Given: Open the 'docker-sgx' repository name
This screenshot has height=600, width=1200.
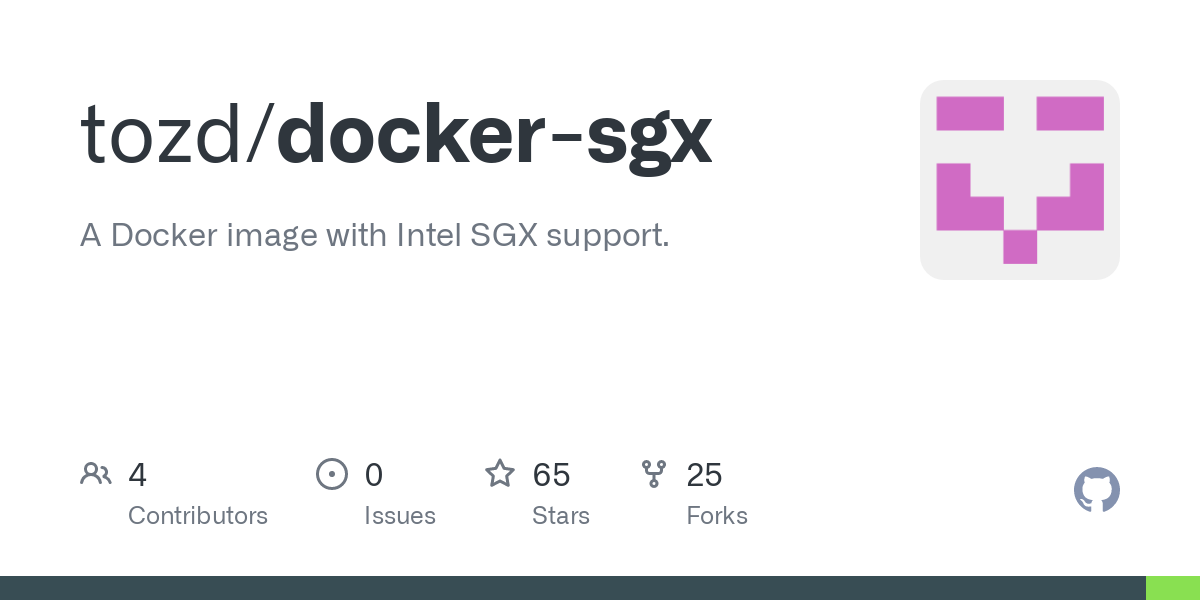Looking at the screenshot, I should click(495, 133).
